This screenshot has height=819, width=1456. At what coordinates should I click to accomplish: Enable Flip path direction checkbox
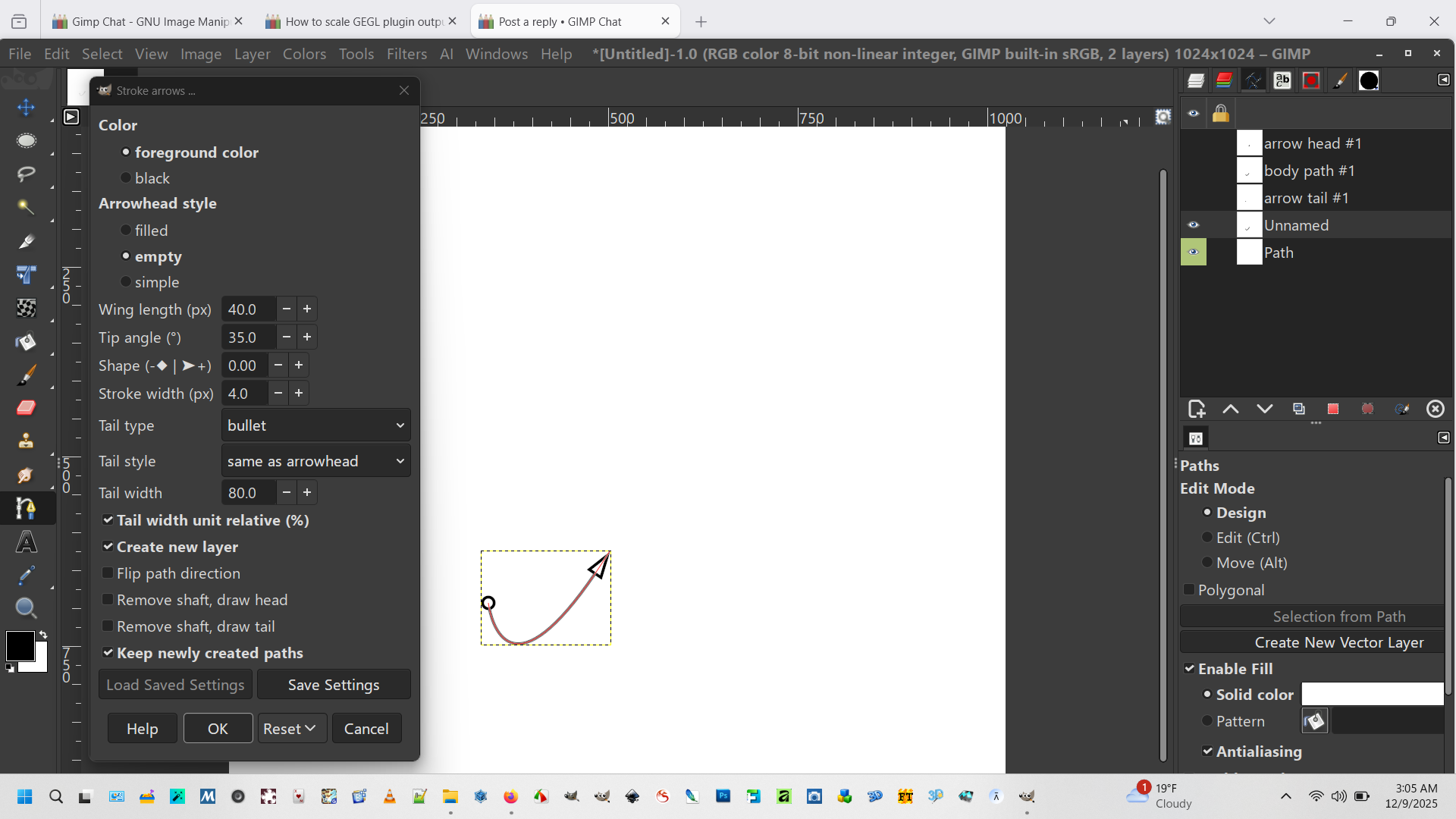click(x=108, y=573)
